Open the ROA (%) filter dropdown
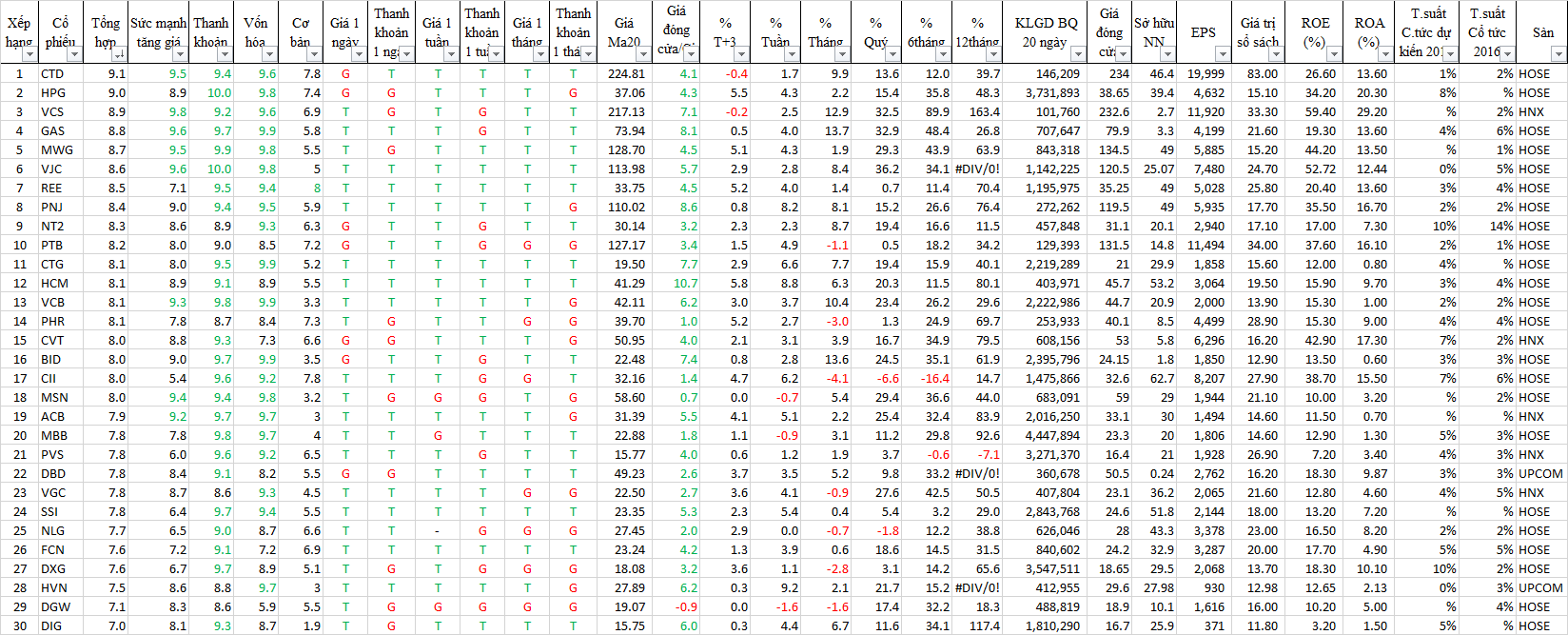 1385,54
